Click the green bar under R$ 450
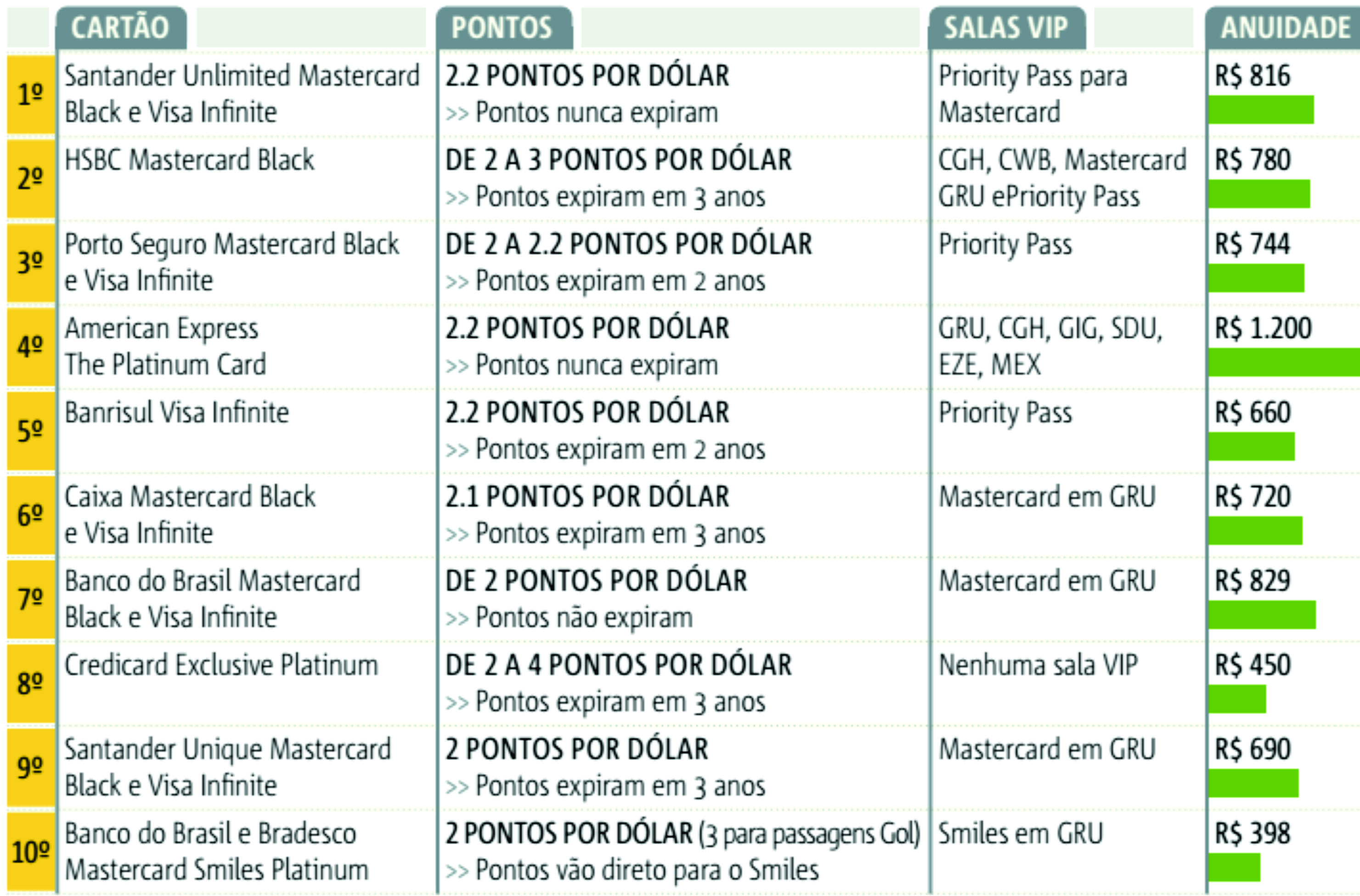Viewport: 1360px width, 896px height. tap(1237, 699)
